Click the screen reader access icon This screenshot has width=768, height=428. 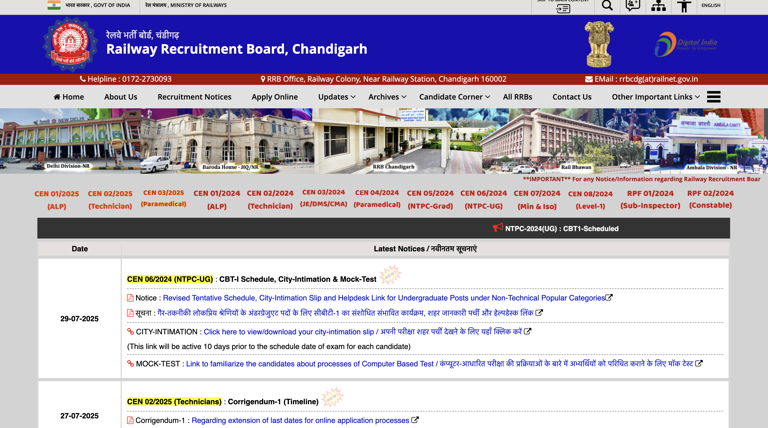pos(632,6)
